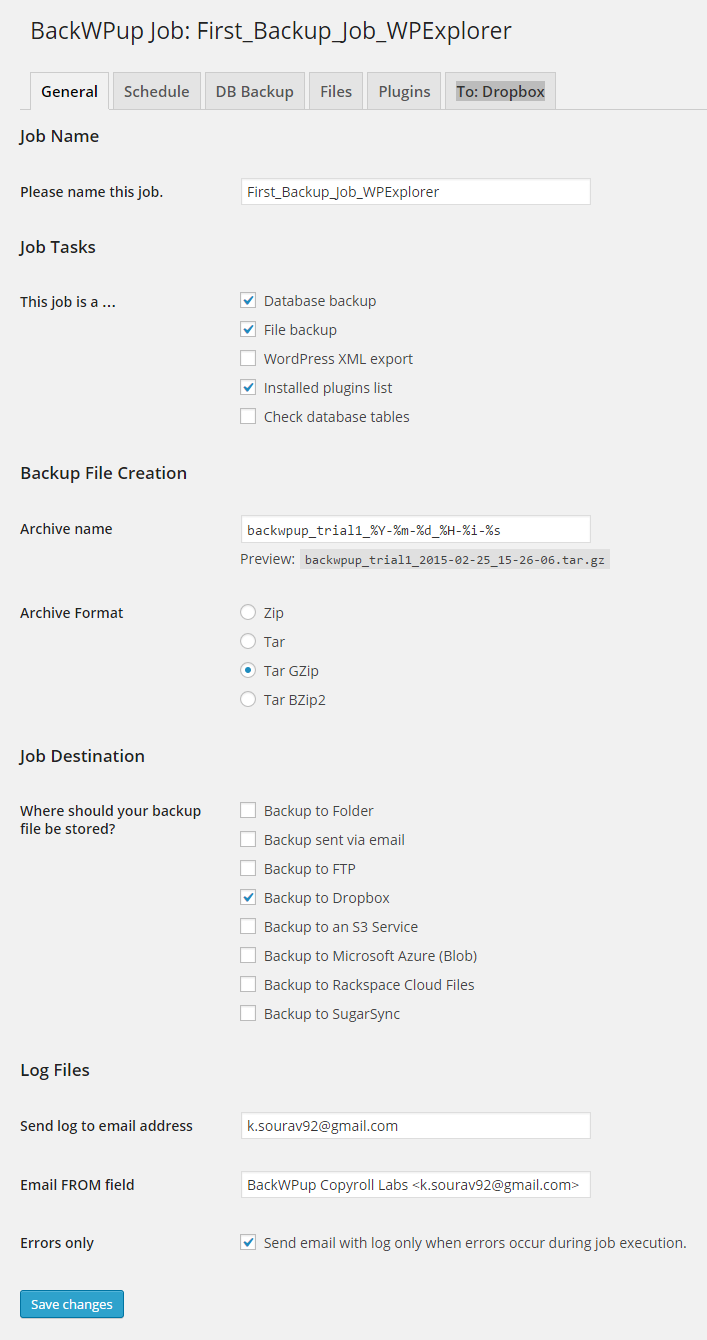Switch to the Schedule tab

[x=156, y=91]
